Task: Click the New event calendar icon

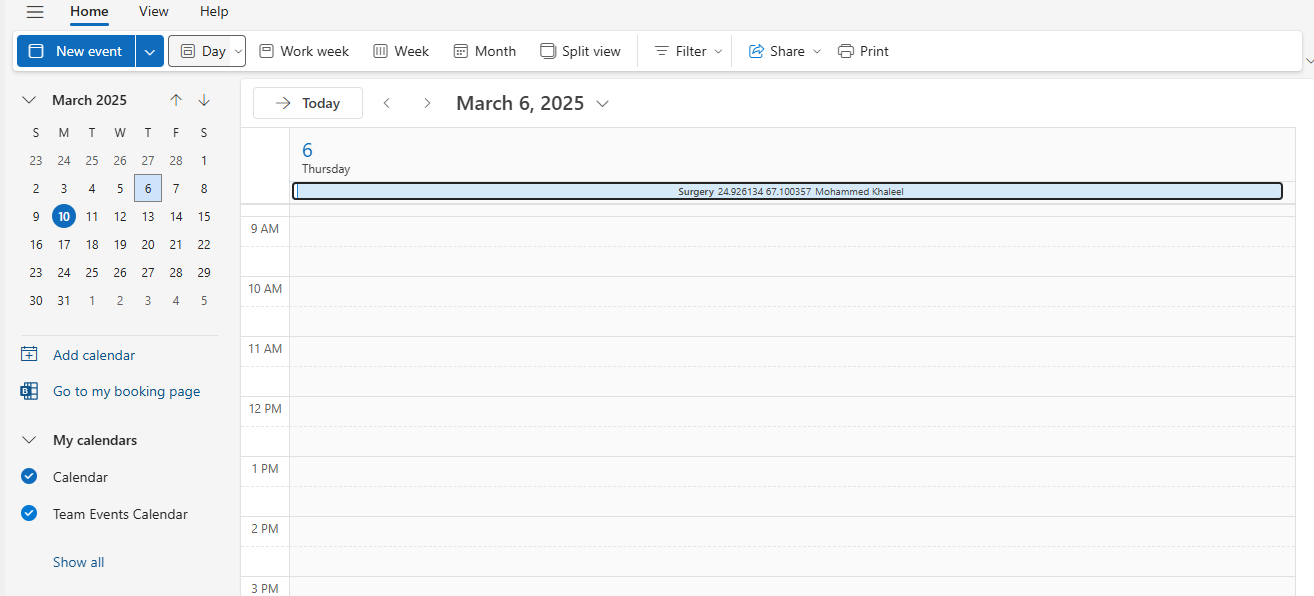Action: [37, 51]
